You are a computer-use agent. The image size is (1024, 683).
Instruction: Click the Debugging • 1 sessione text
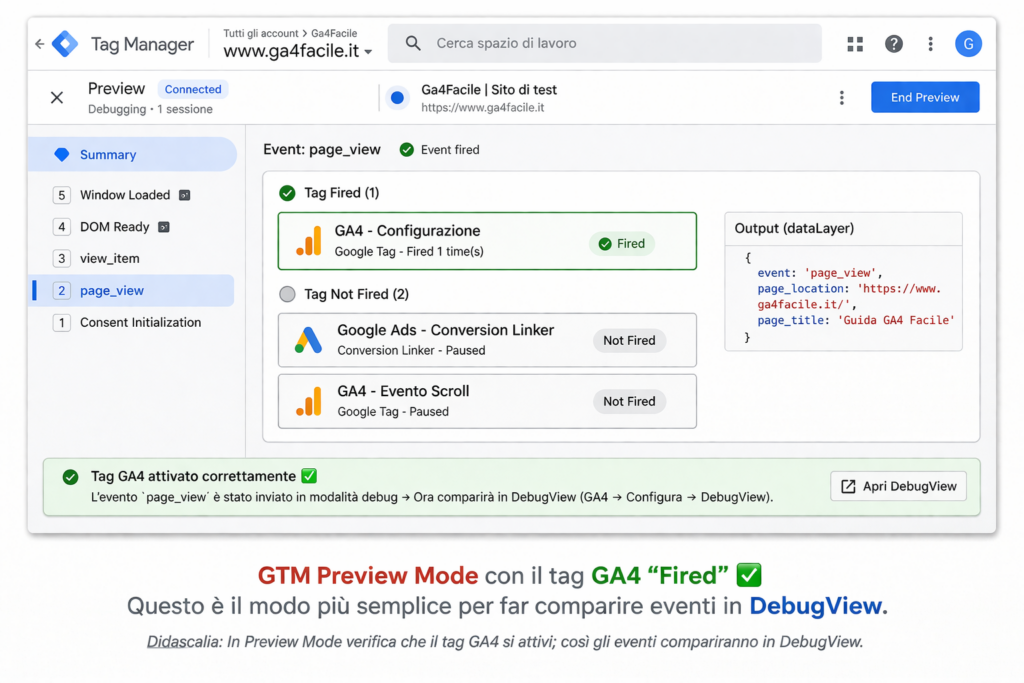click(150, 109)
